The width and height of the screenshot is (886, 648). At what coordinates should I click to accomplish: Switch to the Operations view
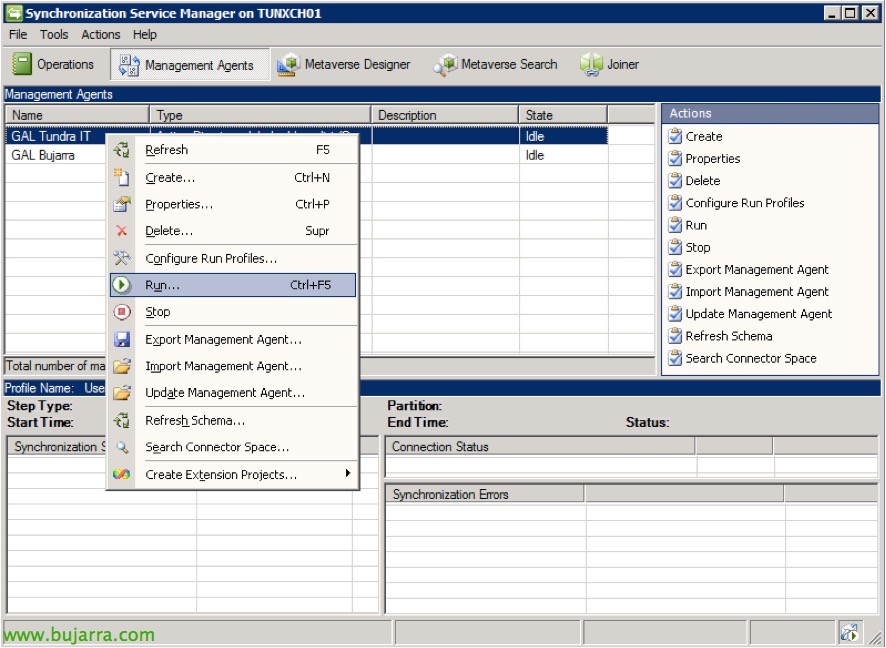52,64
